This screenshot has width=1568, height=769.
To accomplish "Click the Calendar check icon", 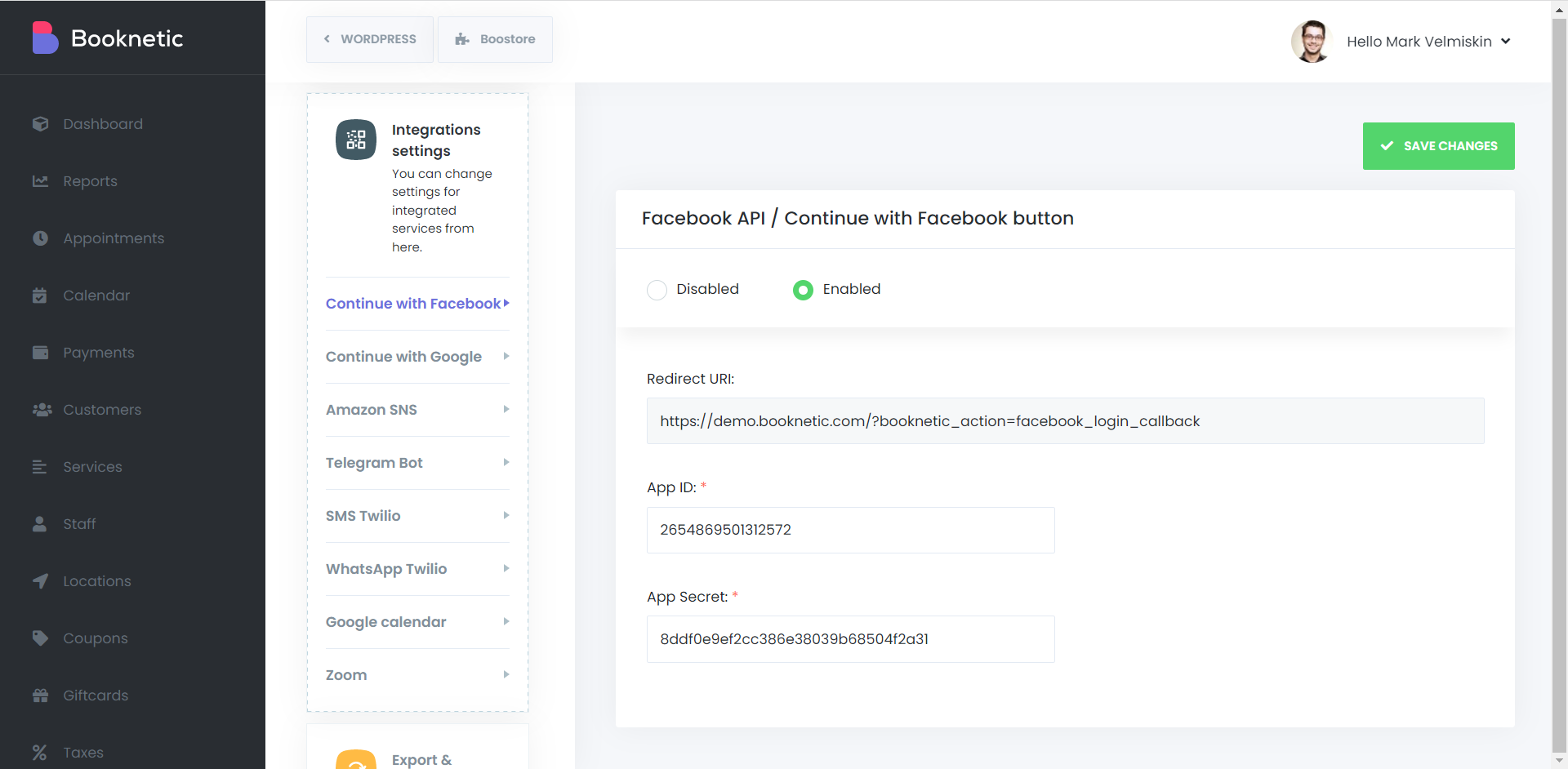I will pyautogui.click(x=40, y=296).
